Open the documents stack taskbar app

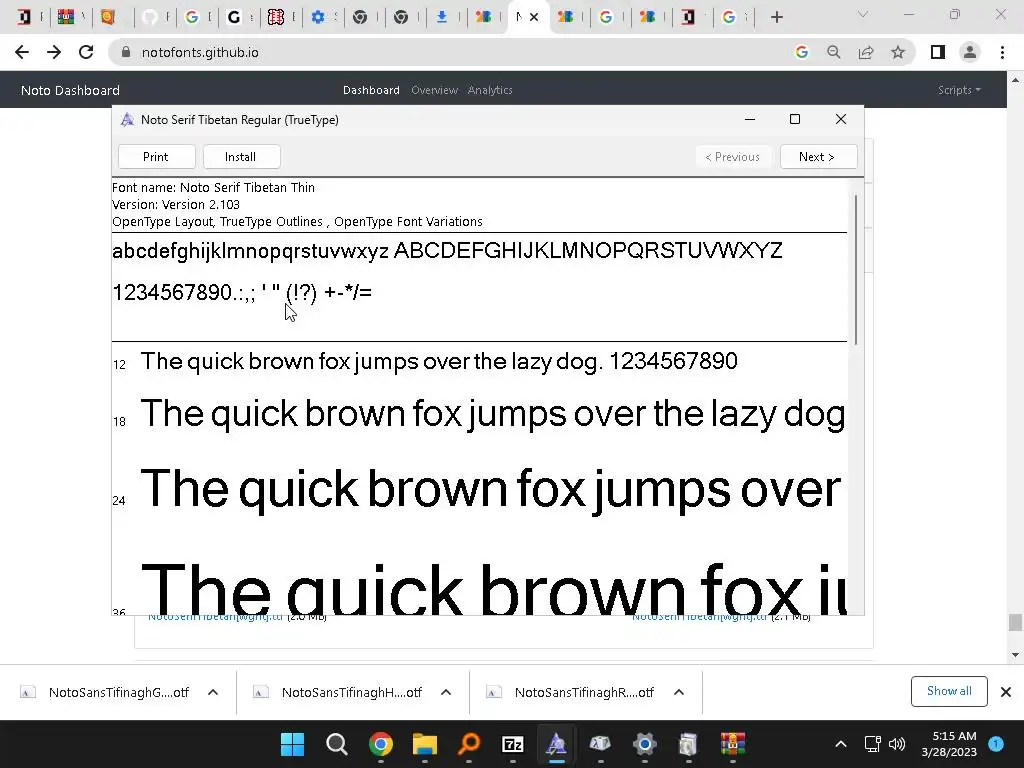tap(688, 744)
